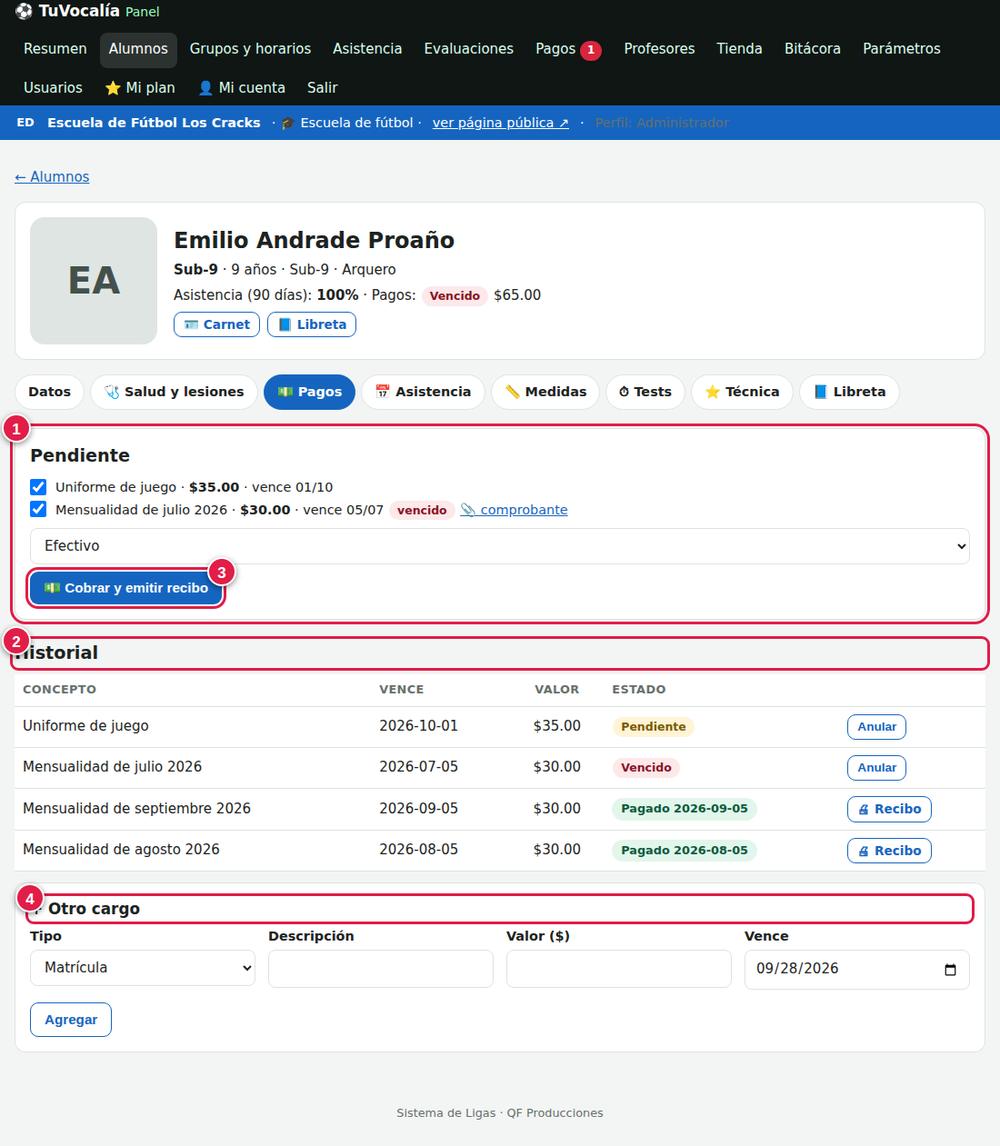Click the star icon beside Mi plan

113,88
